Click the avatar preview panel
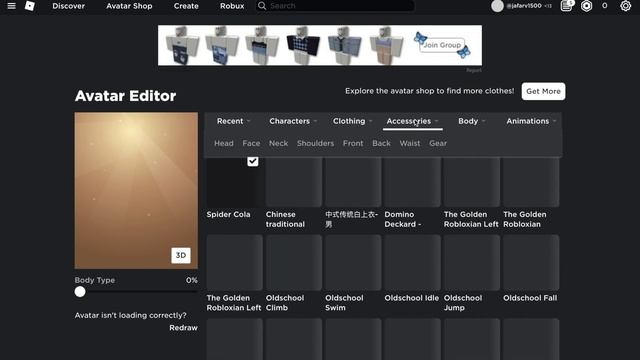The image size is (640, 360). pyautogui.click(x=136, y=191)
